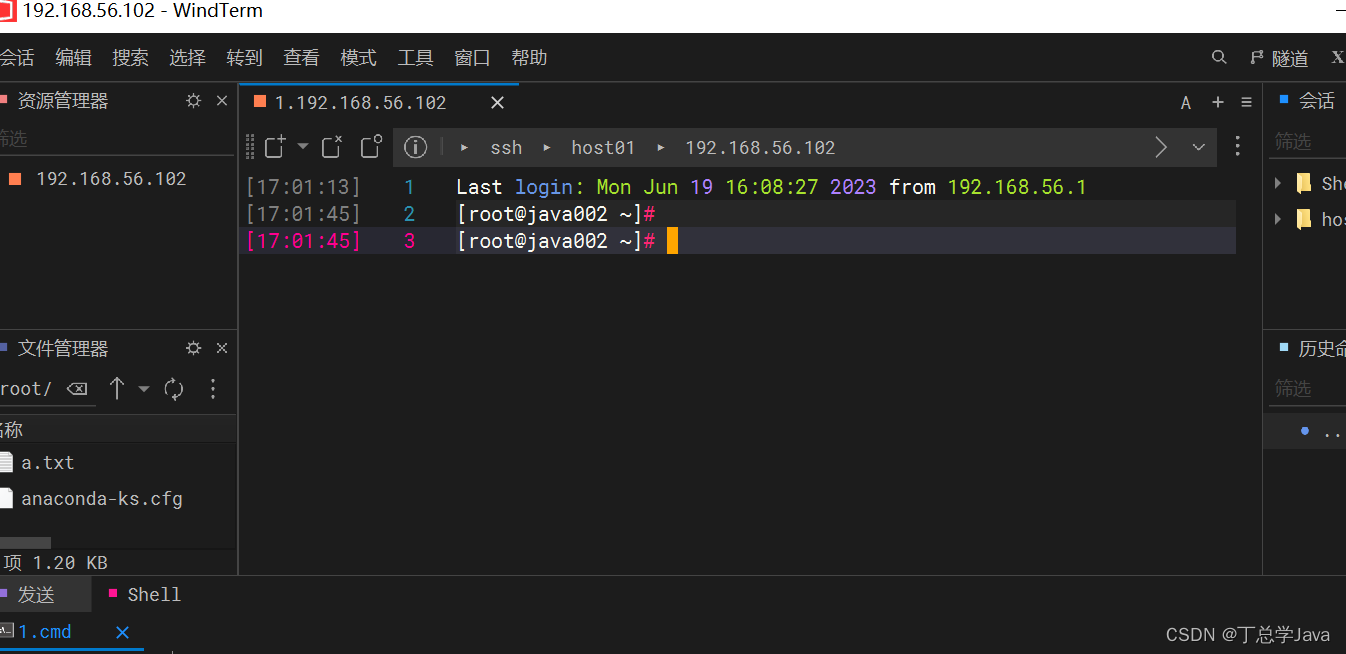Viewport: 1346px width, 654px height.
Task: Click the new session icon
Action: point(275,147)
